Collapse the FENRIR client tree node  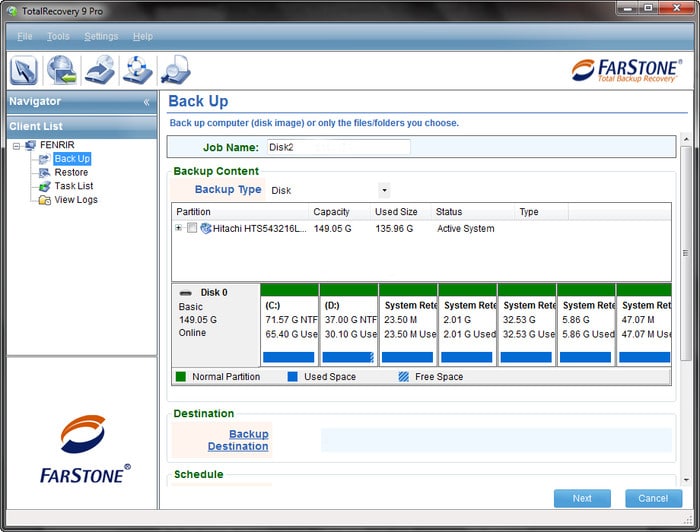(x=17, y=145)
